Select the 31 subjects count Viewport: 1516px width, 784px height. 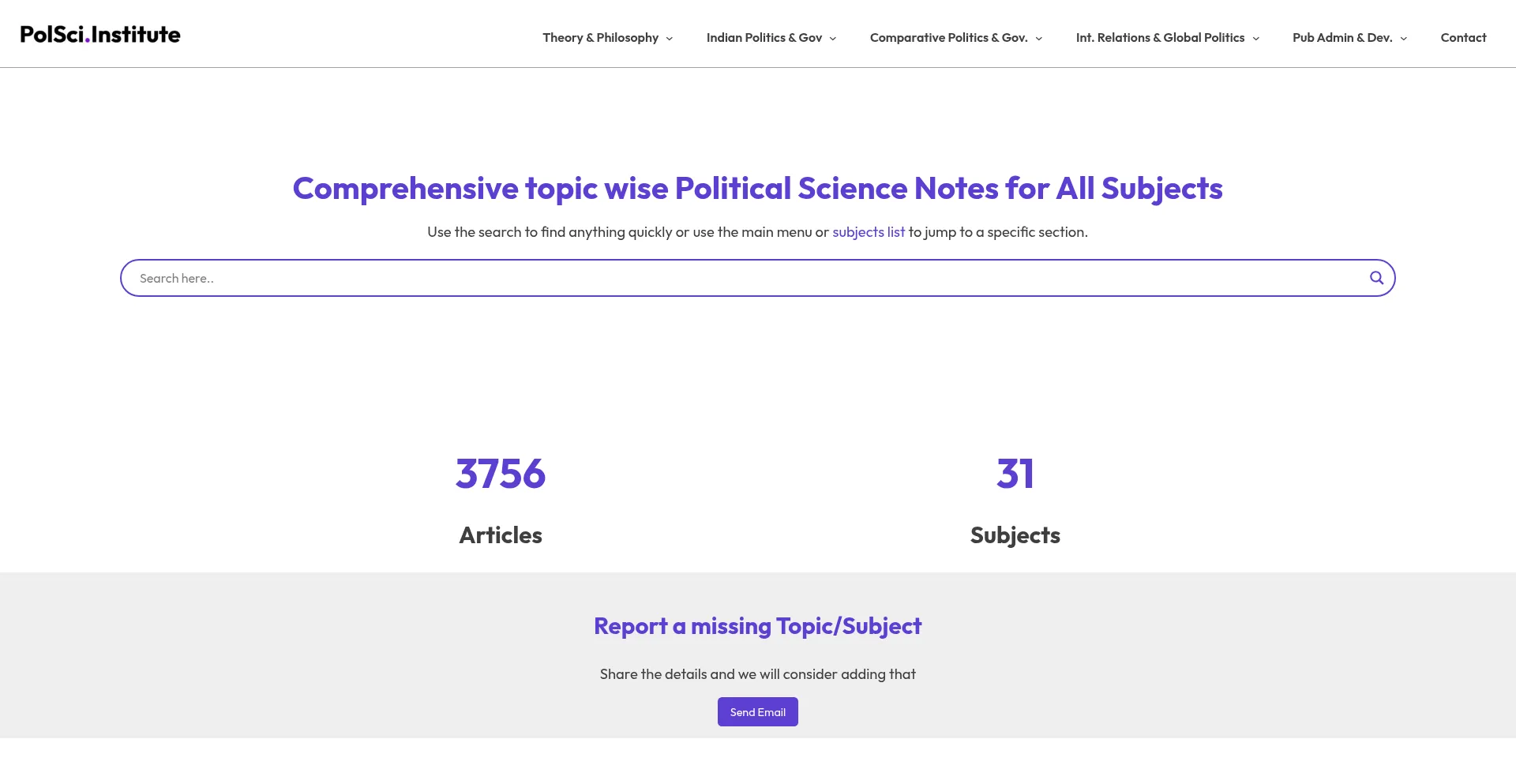tap(1015, 474)
